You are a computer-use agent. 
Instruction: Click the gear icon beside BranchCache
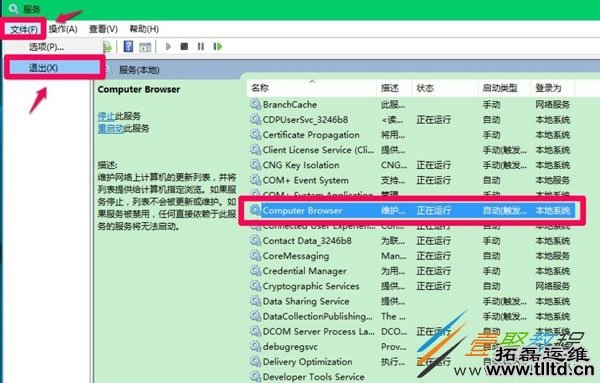(255, 104)
